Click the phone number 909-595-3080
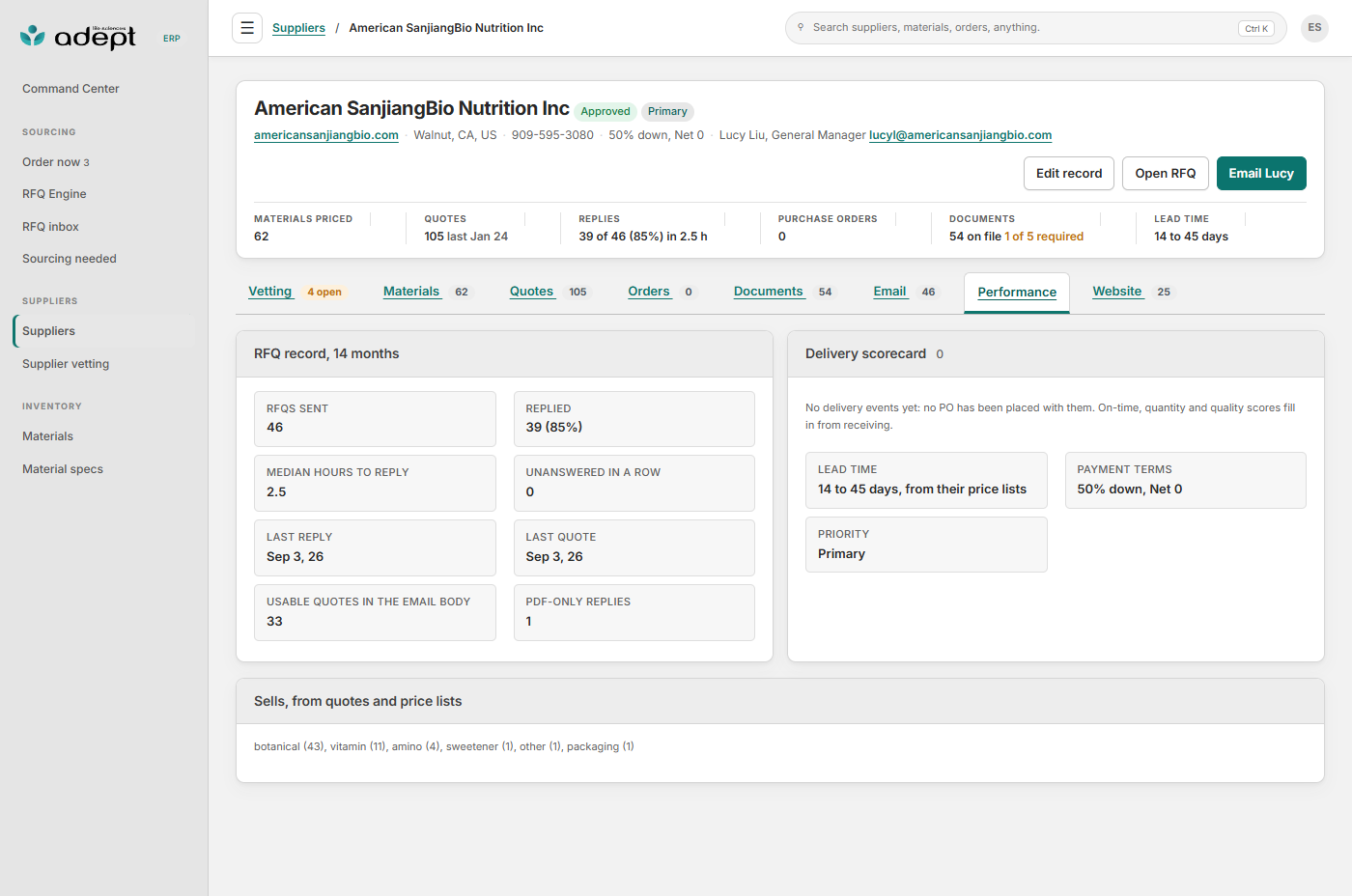 (552, 135)
